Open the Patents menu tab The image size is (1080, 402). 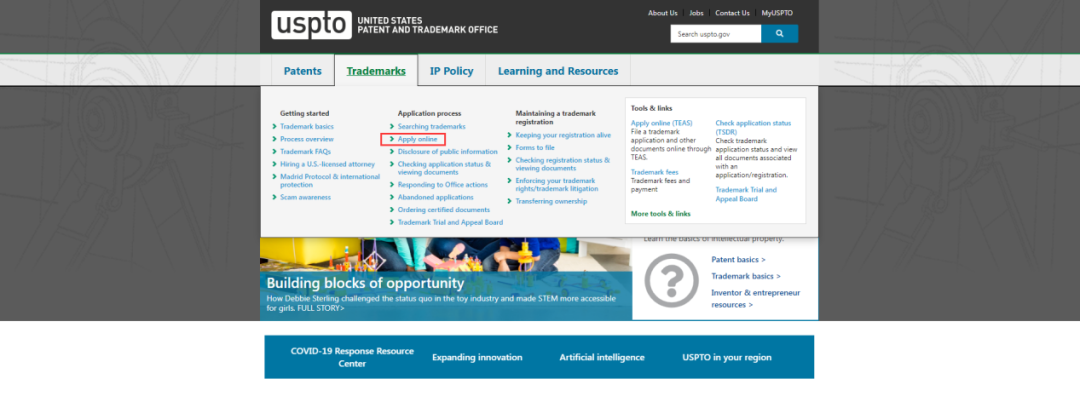pyautogui.click(x=303, y=71)
